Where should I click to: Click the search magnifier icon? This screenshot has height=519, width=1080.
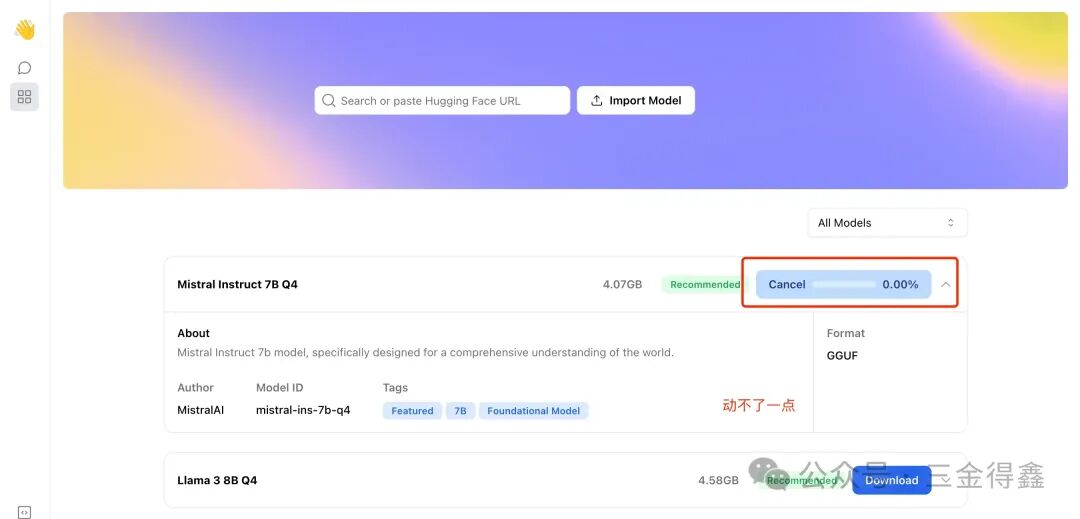pos(329,100)
